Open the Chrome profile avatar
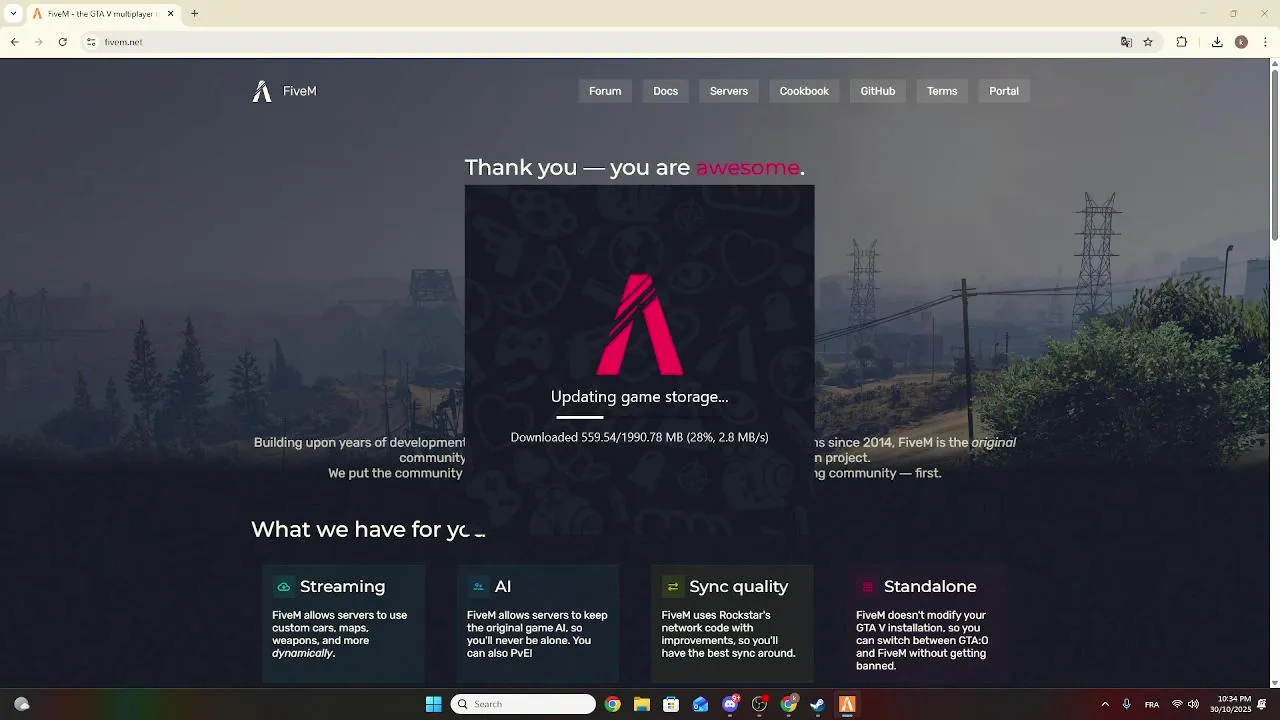1280x720 pixels. pos(1241,42)
